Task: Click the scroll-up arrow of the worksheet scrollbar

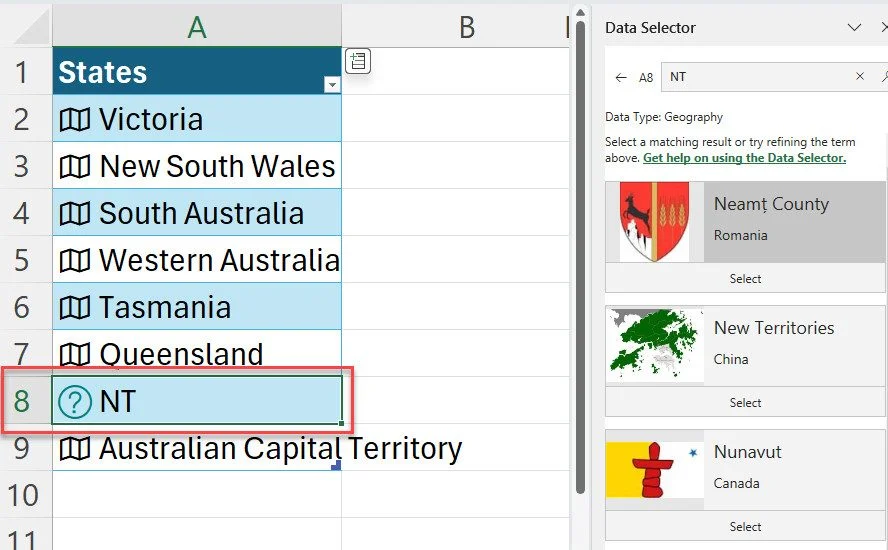Action: tap(580, 12)
